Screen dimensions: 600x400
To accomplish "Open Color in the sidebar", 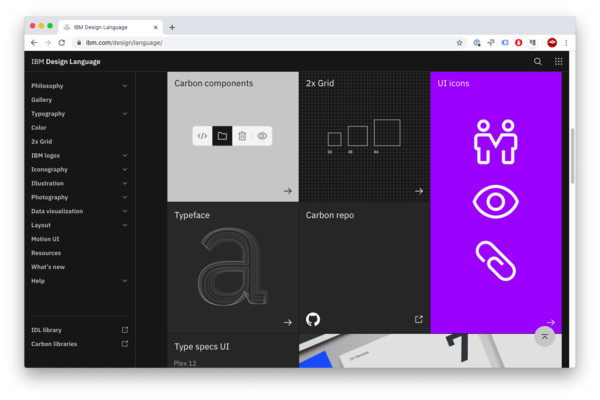I will click(x=39, y=127).
